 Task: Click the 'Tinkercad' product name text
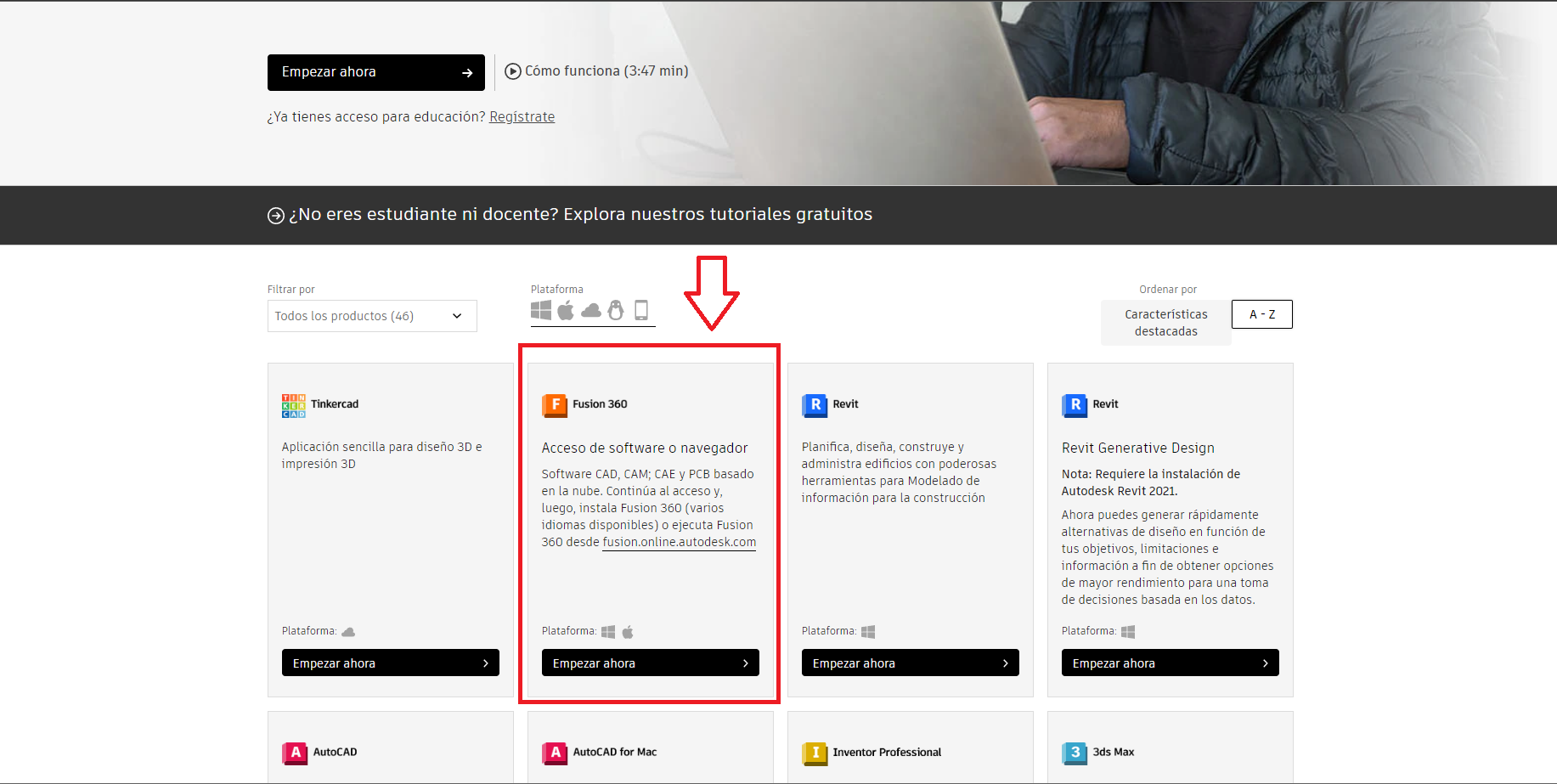335,404
